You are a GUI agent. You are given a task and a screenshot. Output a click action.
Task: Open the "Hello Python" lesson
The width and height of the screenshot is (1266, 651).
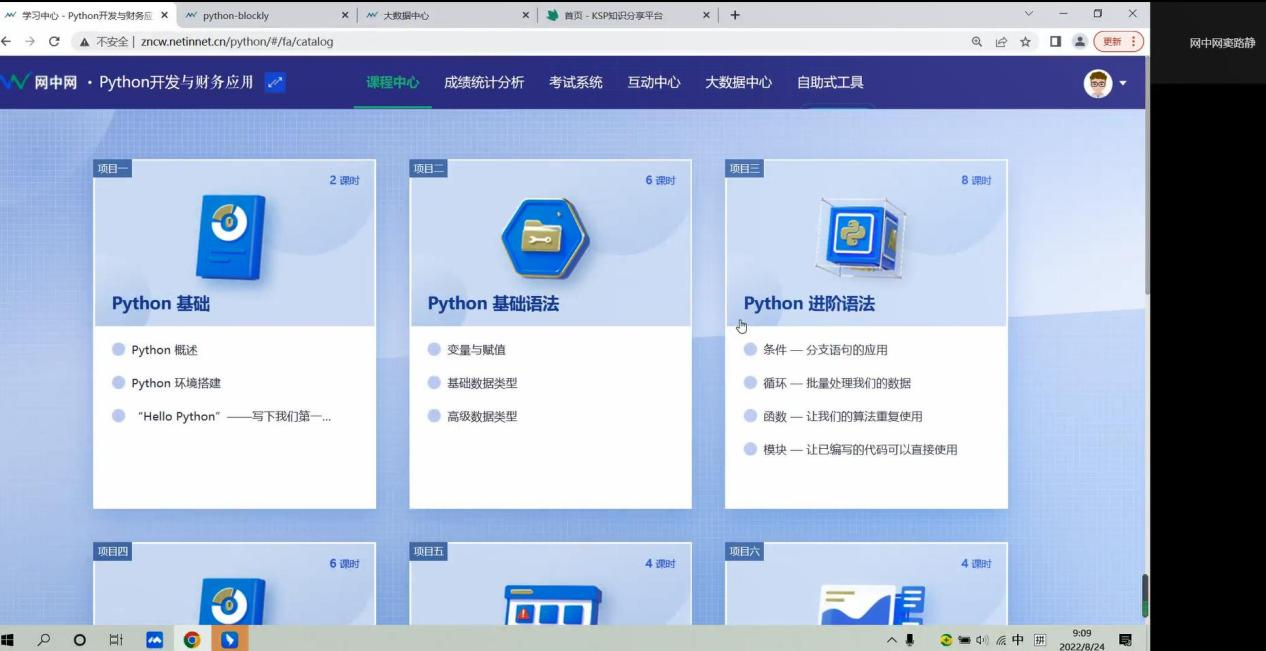(234, 416)
